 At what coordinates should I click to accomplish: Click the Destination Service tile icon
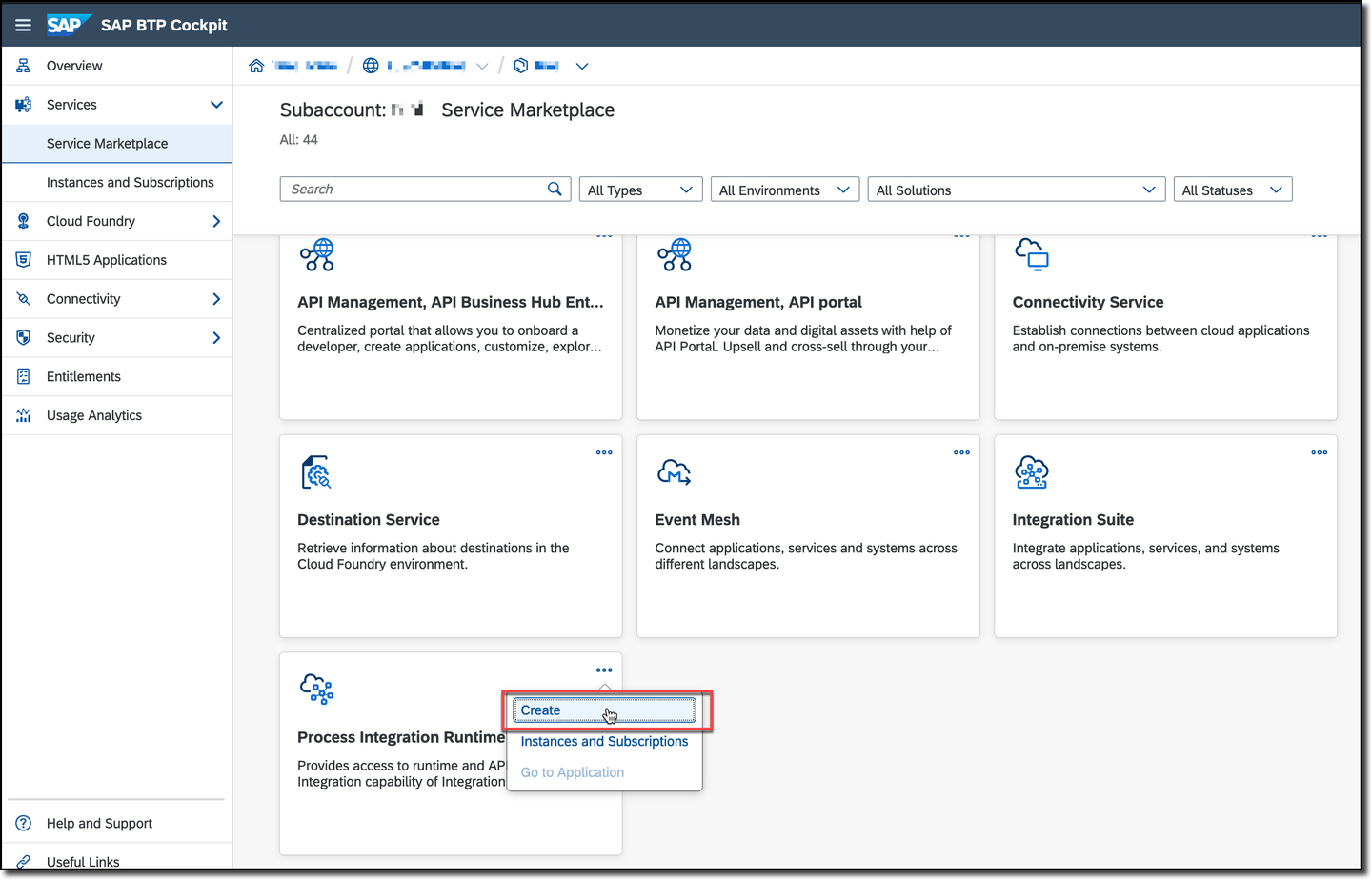tap(316, 472)
